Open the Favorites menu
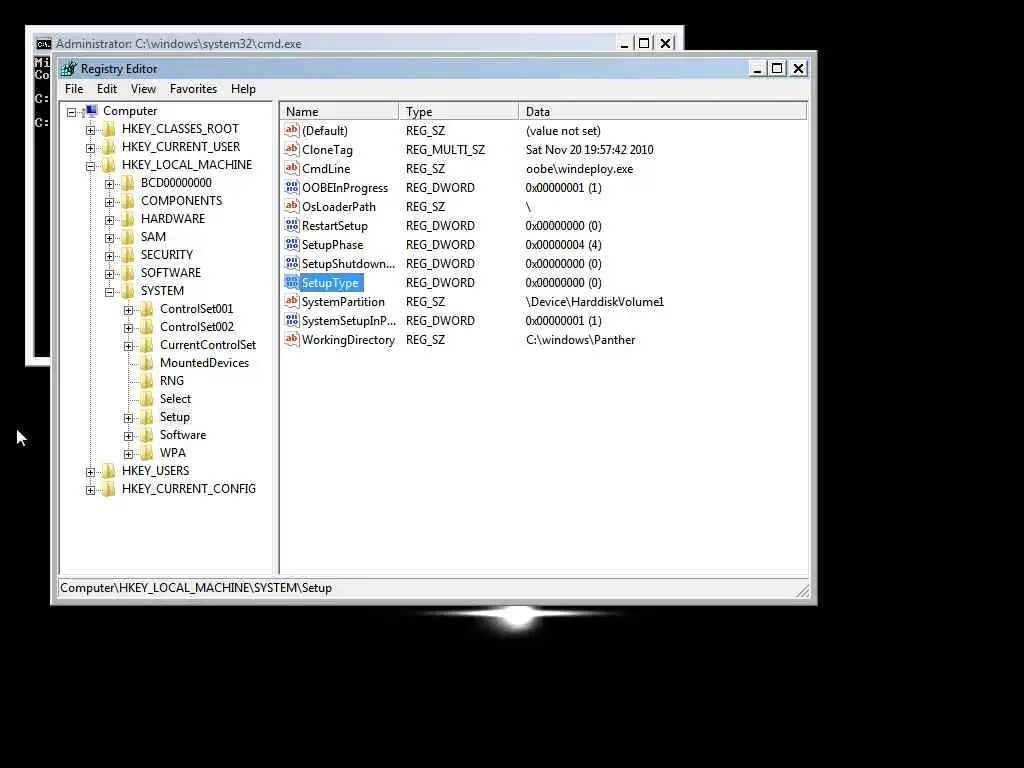Image resolution: width=1024 pixels, height=768 pixels. 193,89
